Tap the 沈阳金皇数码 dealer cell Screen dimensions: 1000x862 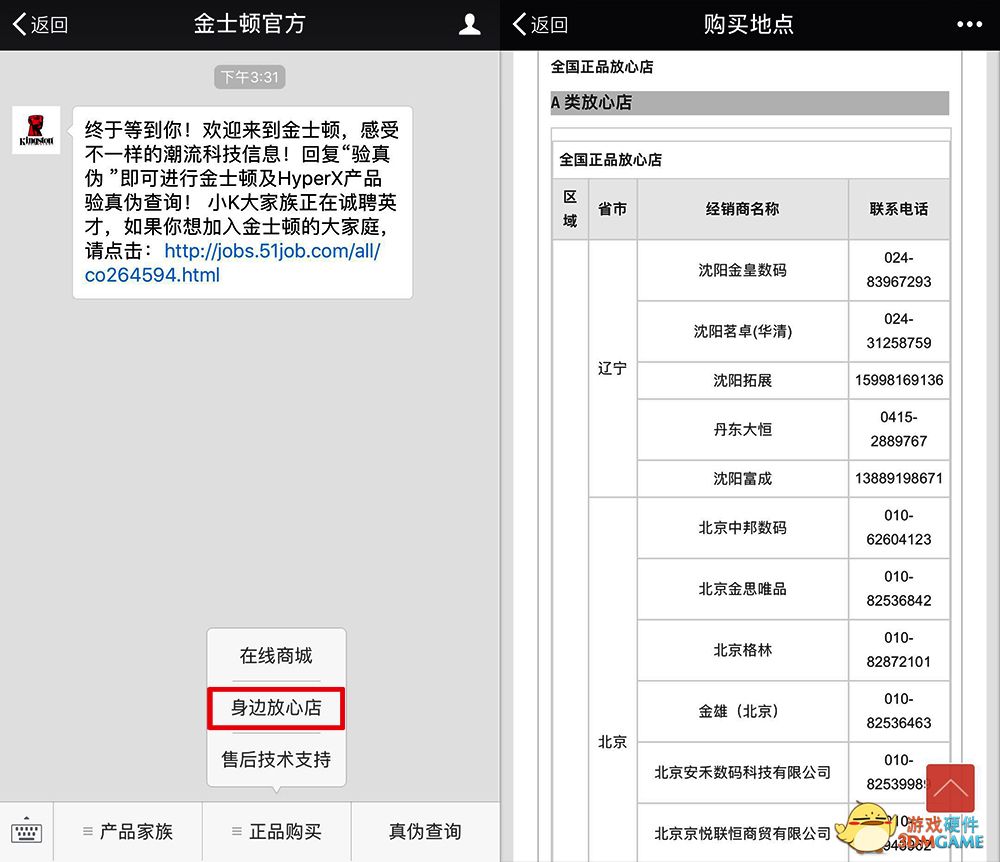tap(742, 270)
